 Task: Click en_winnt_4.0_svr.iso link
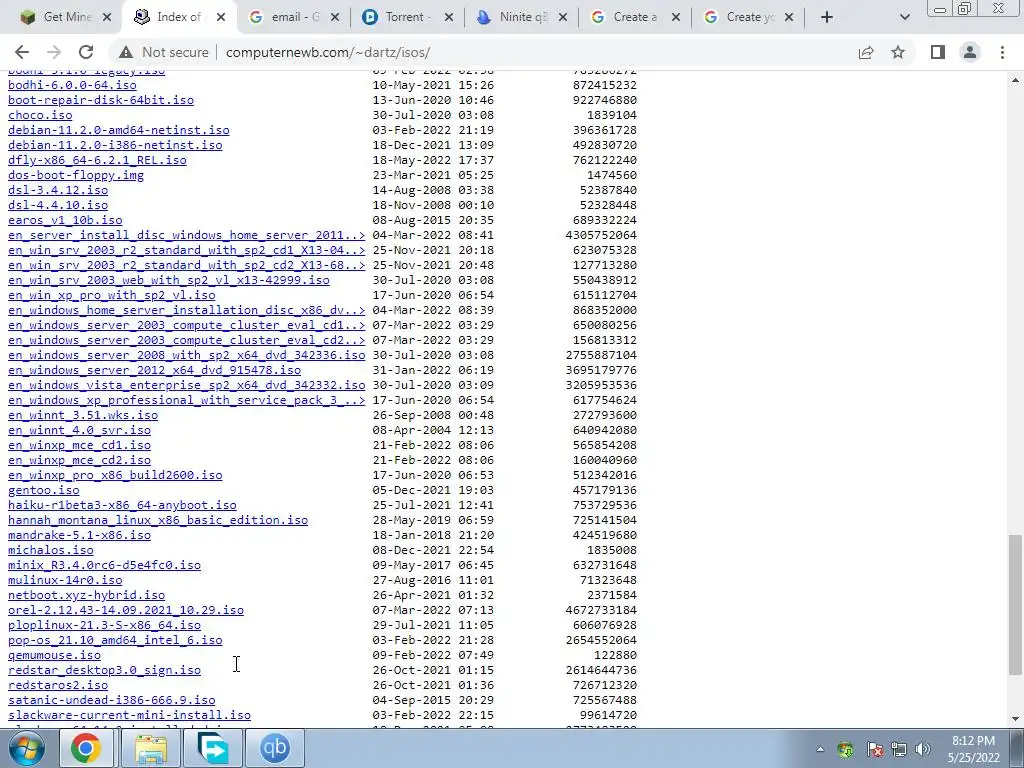click(79, 430)
